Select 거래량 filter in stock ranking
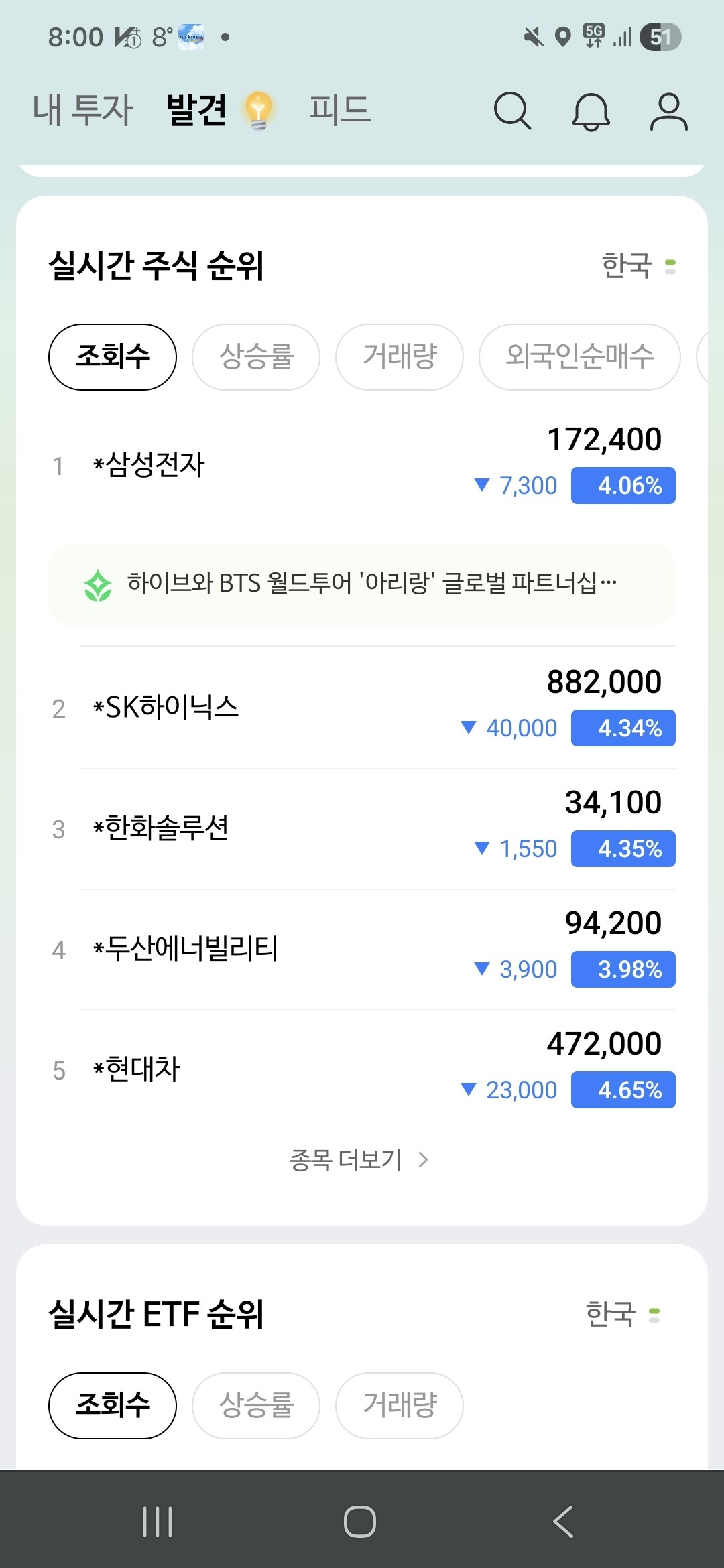 (400, 356)
